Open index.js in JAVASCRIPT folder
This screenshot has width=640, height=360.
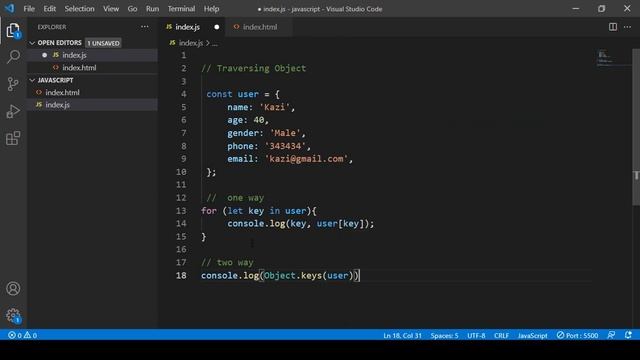coord(92,105)
